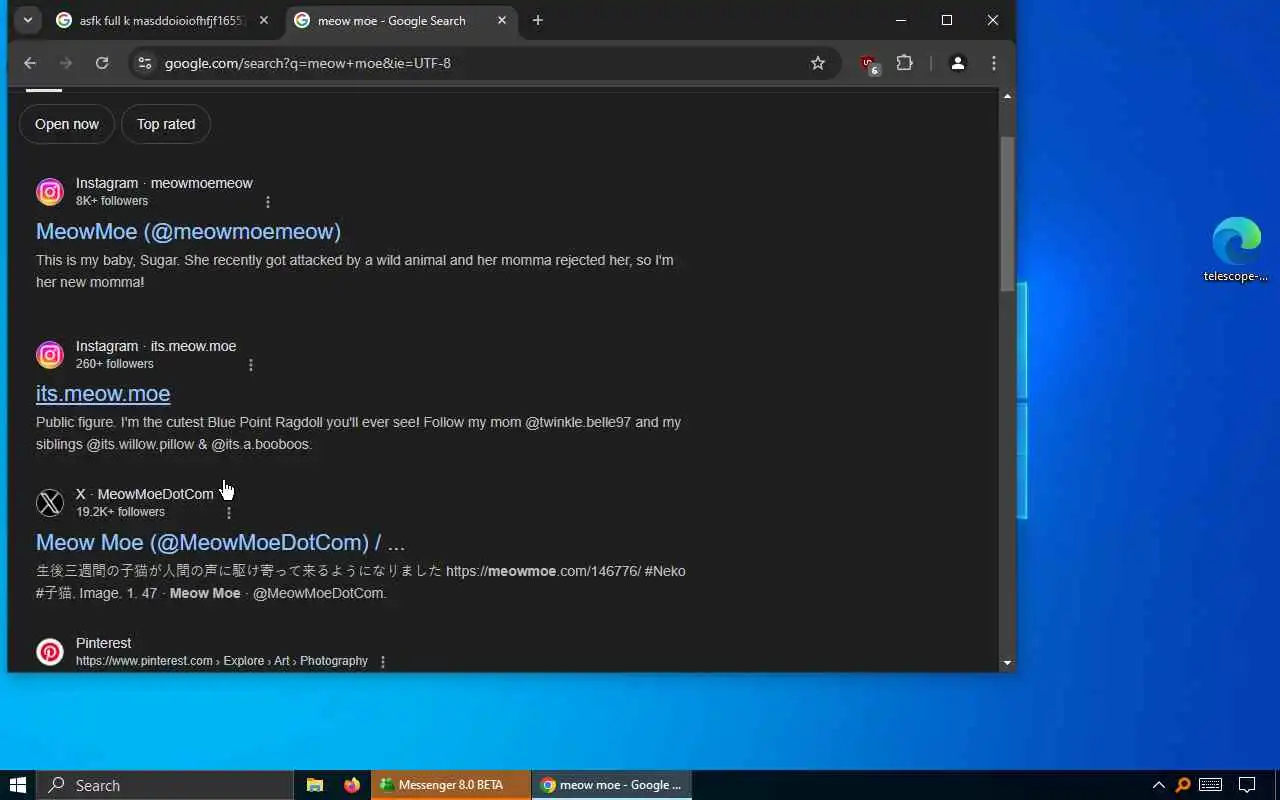Filter results by Top rated
Image resolution: width=1280 pixels, height=800 pixels.
pyautogui.click(x=166, y=124)
